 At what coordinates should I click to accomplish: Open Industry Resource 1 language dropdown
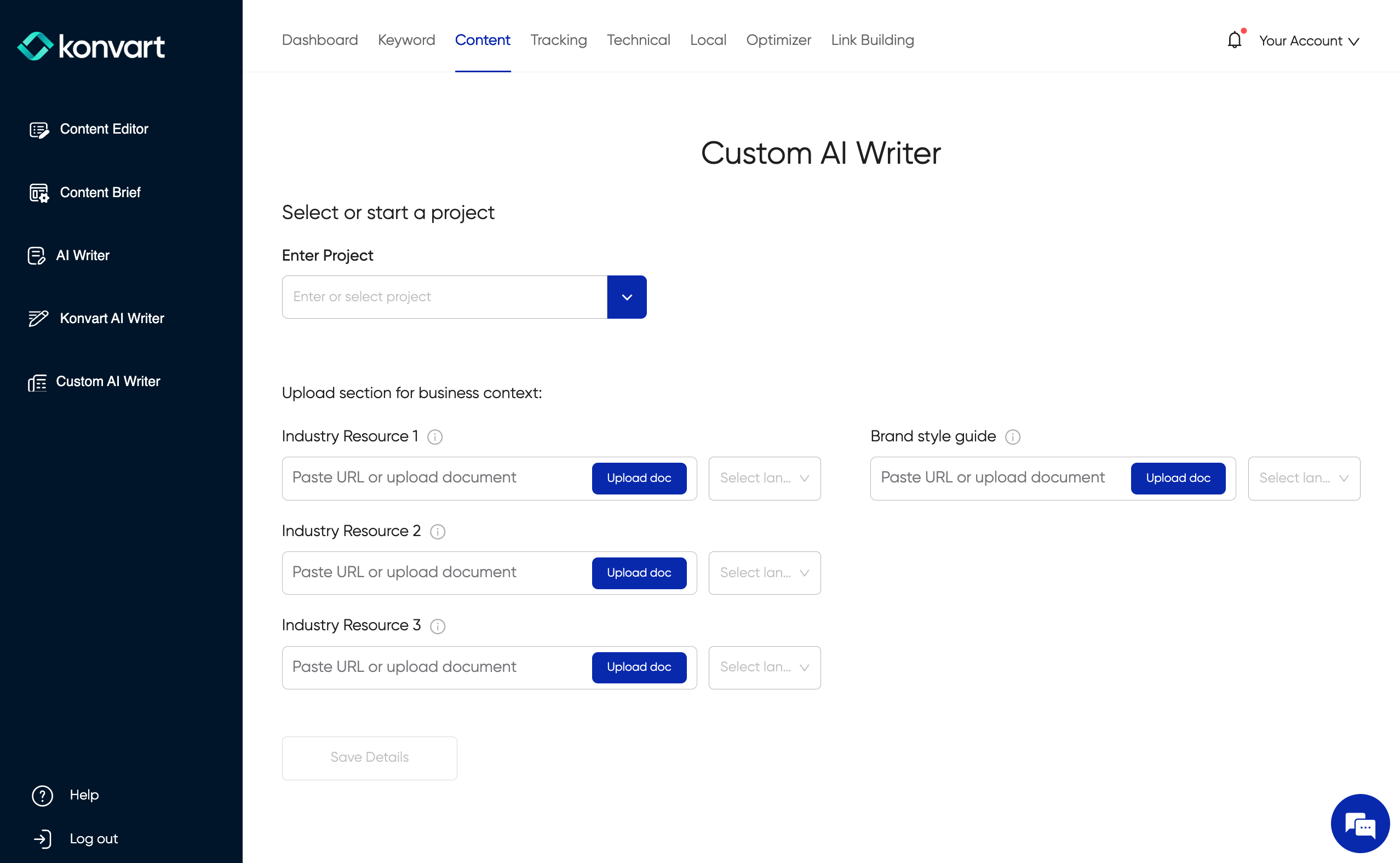pyautogui.click(x=764, y=478)
